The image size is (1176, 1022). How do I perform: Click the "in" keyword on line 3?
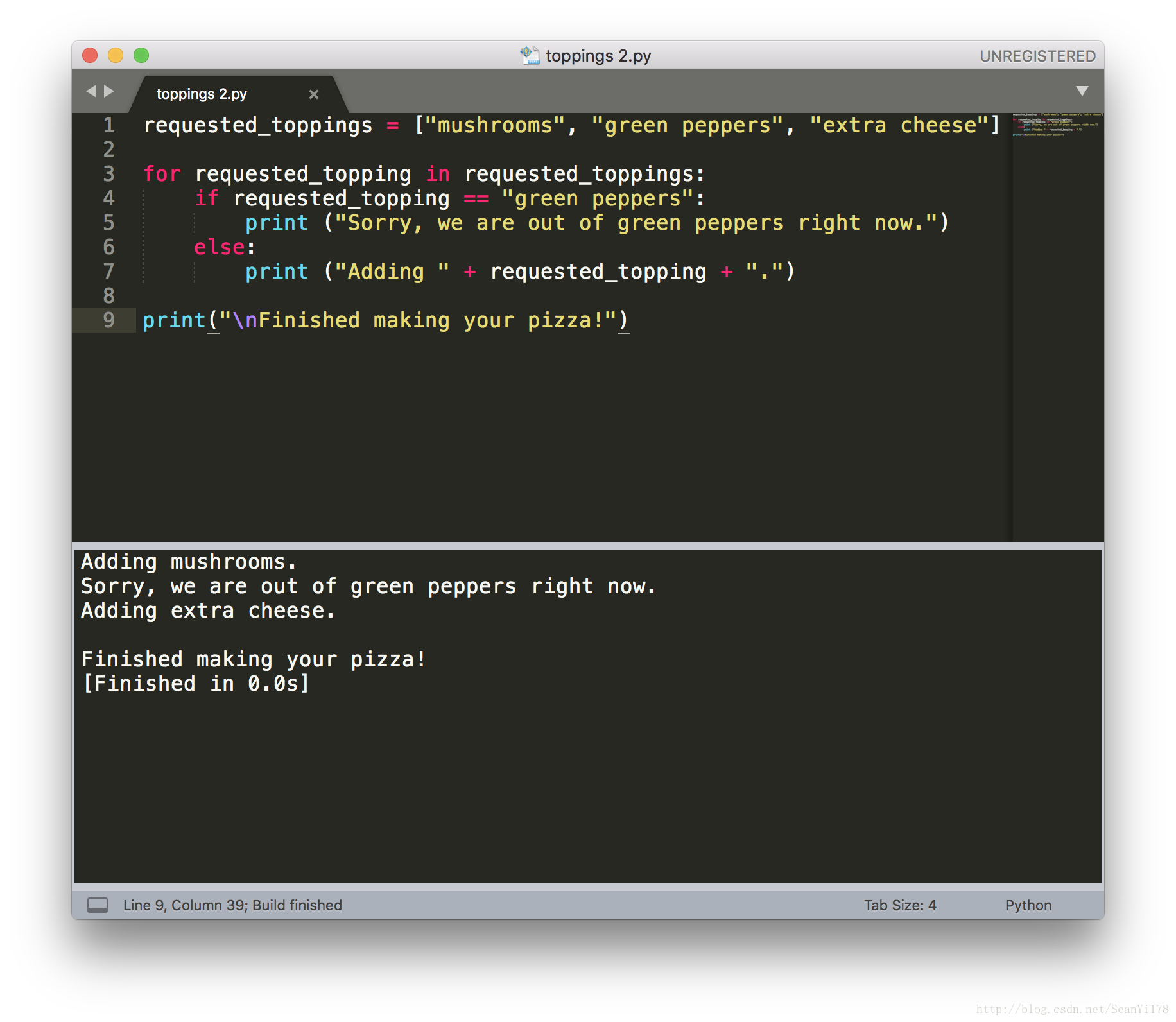point(438,174)
